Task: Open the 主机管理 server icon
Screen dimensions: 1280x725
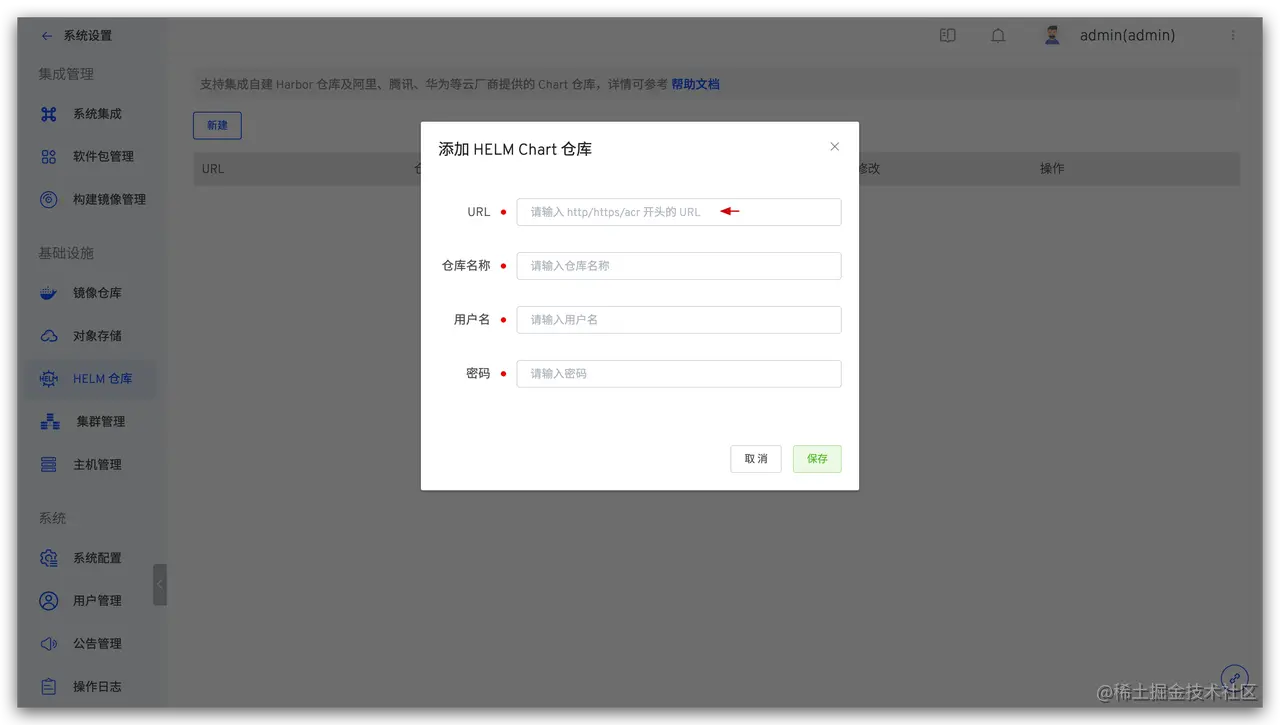Action: pos(48,465)
